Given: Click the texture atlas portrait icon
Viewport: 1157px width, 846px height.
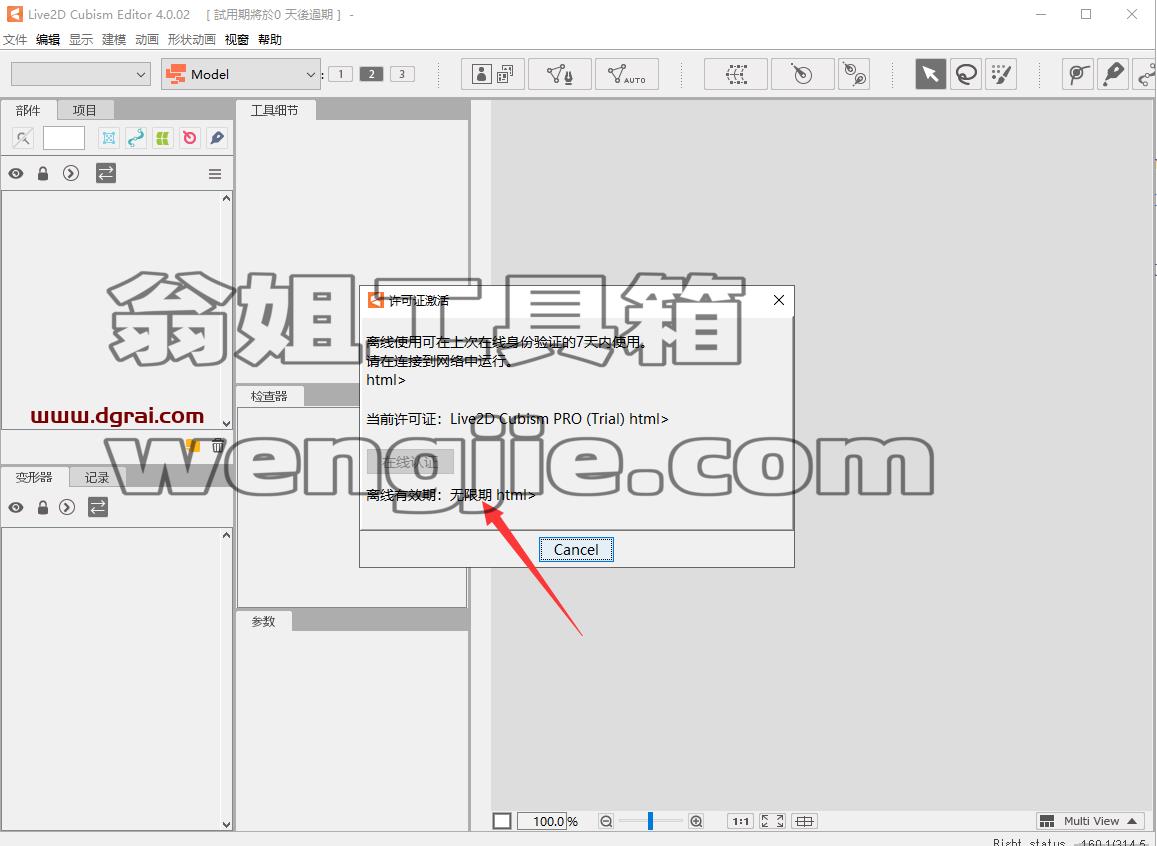Looking at the screenshot, I should [x=493, y=74].
